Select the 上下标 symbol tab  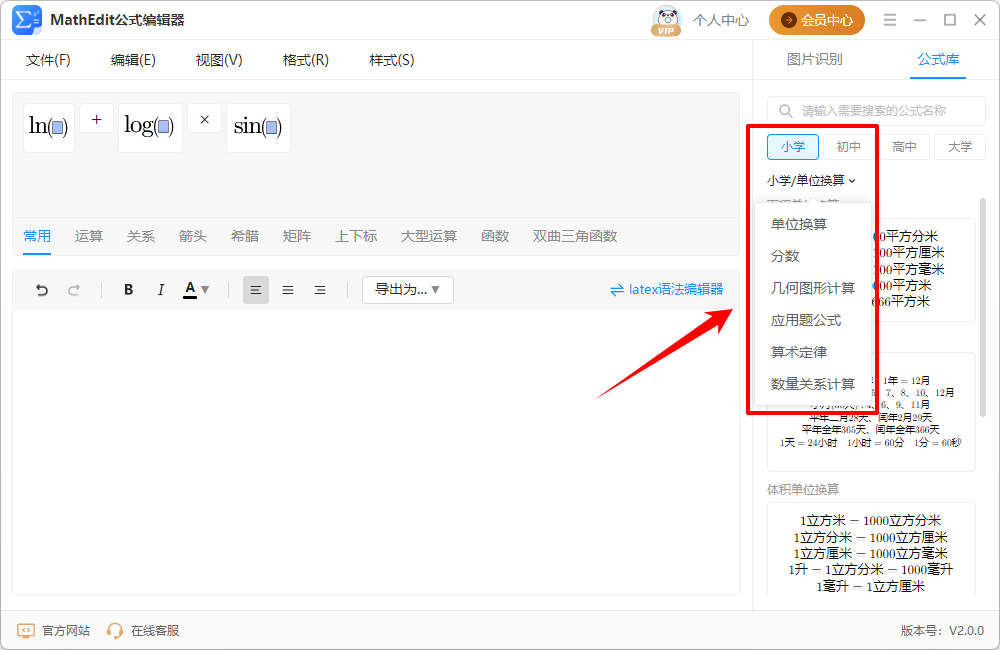356,237
